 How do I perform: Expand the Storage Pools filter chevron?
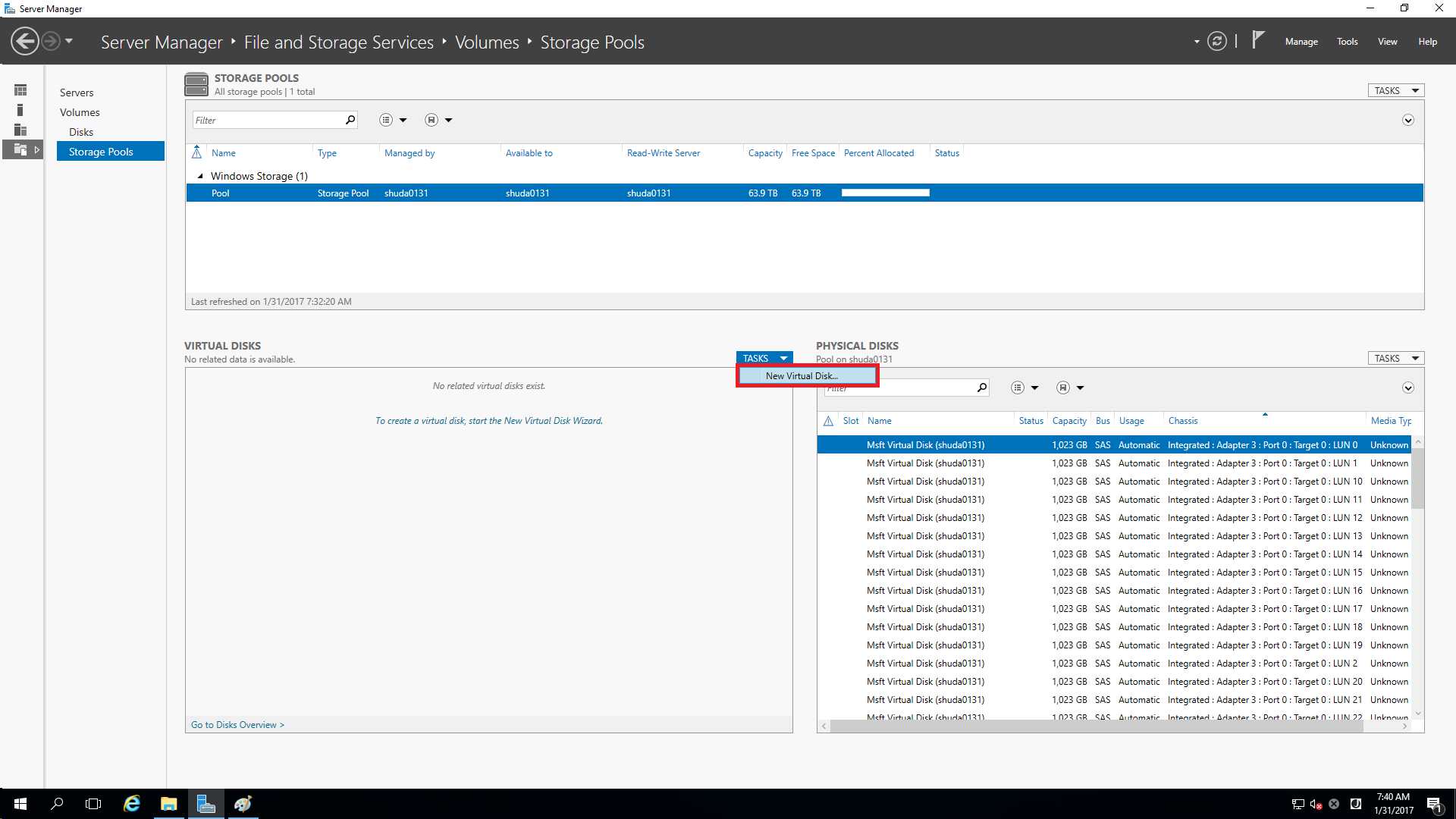(1408, 120)
